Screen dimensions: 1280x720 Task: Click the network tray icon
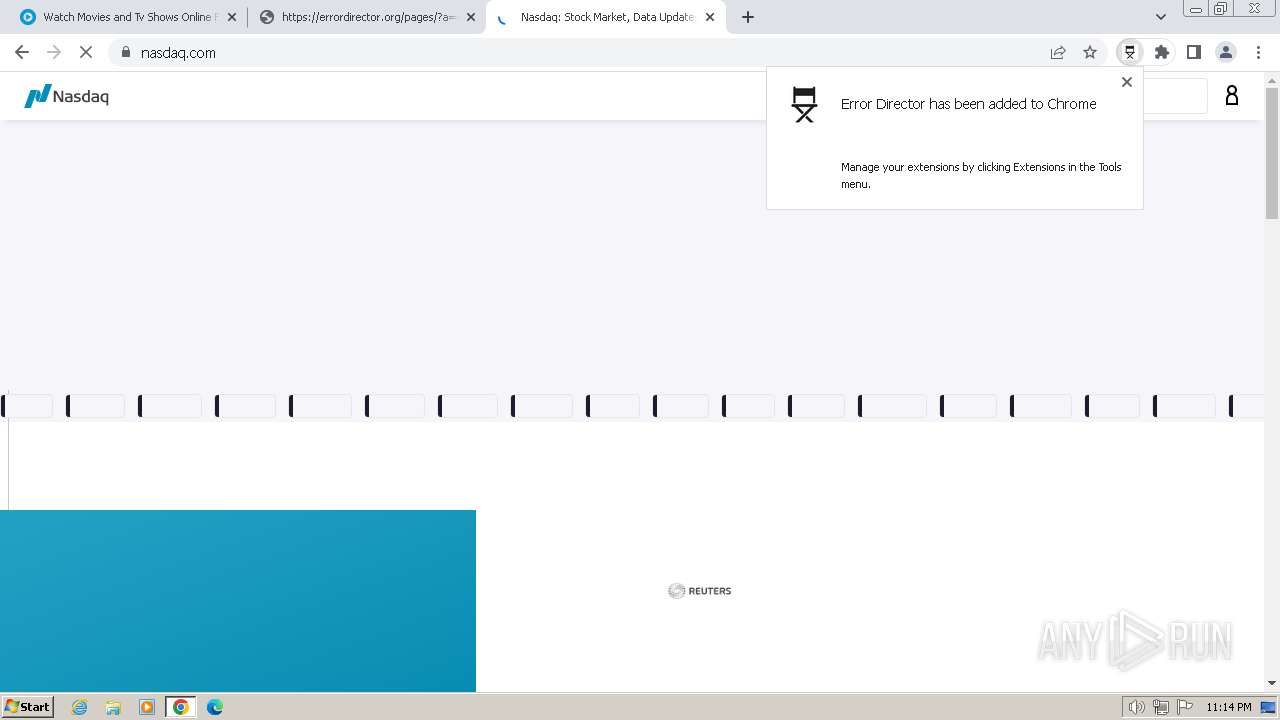point(1161,707)
